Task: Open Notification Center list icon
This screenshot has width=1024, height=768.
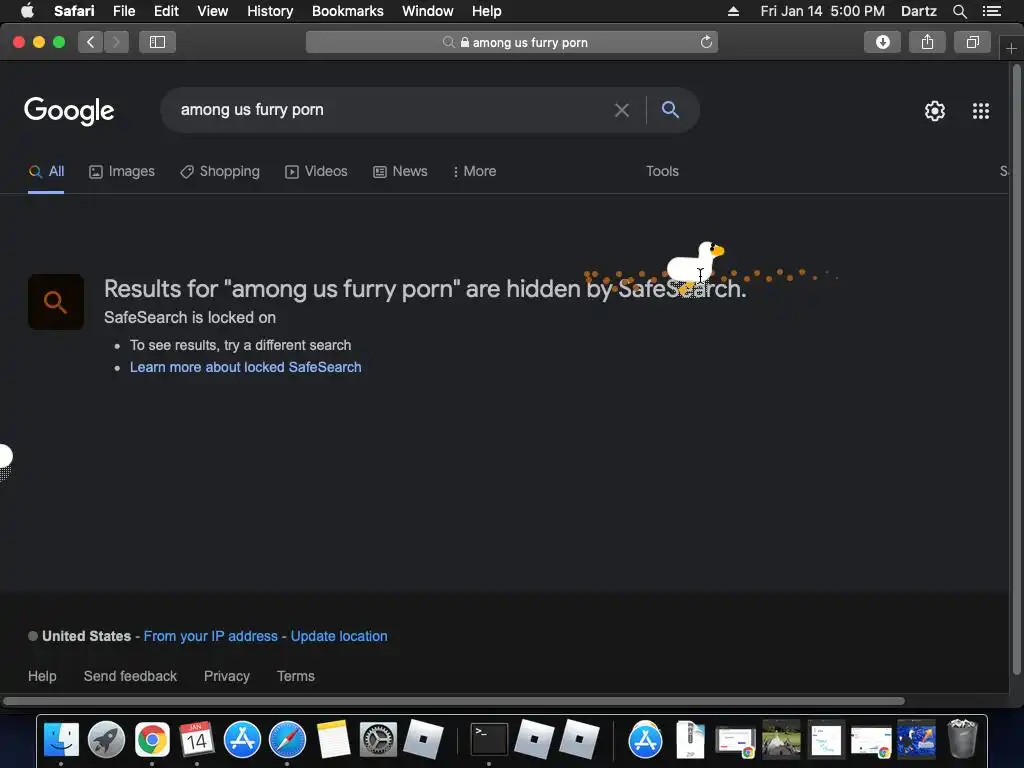Action: coord(992,11)
